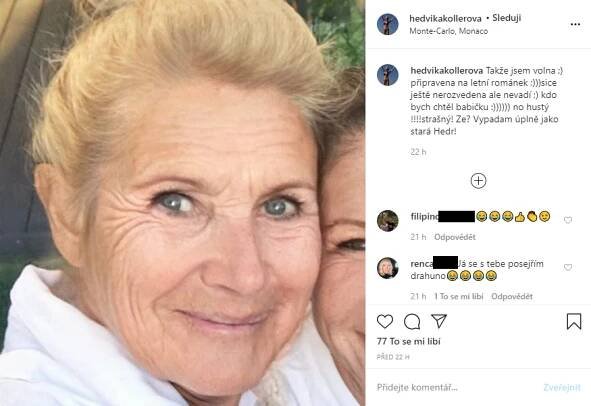Follow the account via the Sleduji link
Image resolution: width=591 pixels, height=406 pixels.
pos(507,18)
